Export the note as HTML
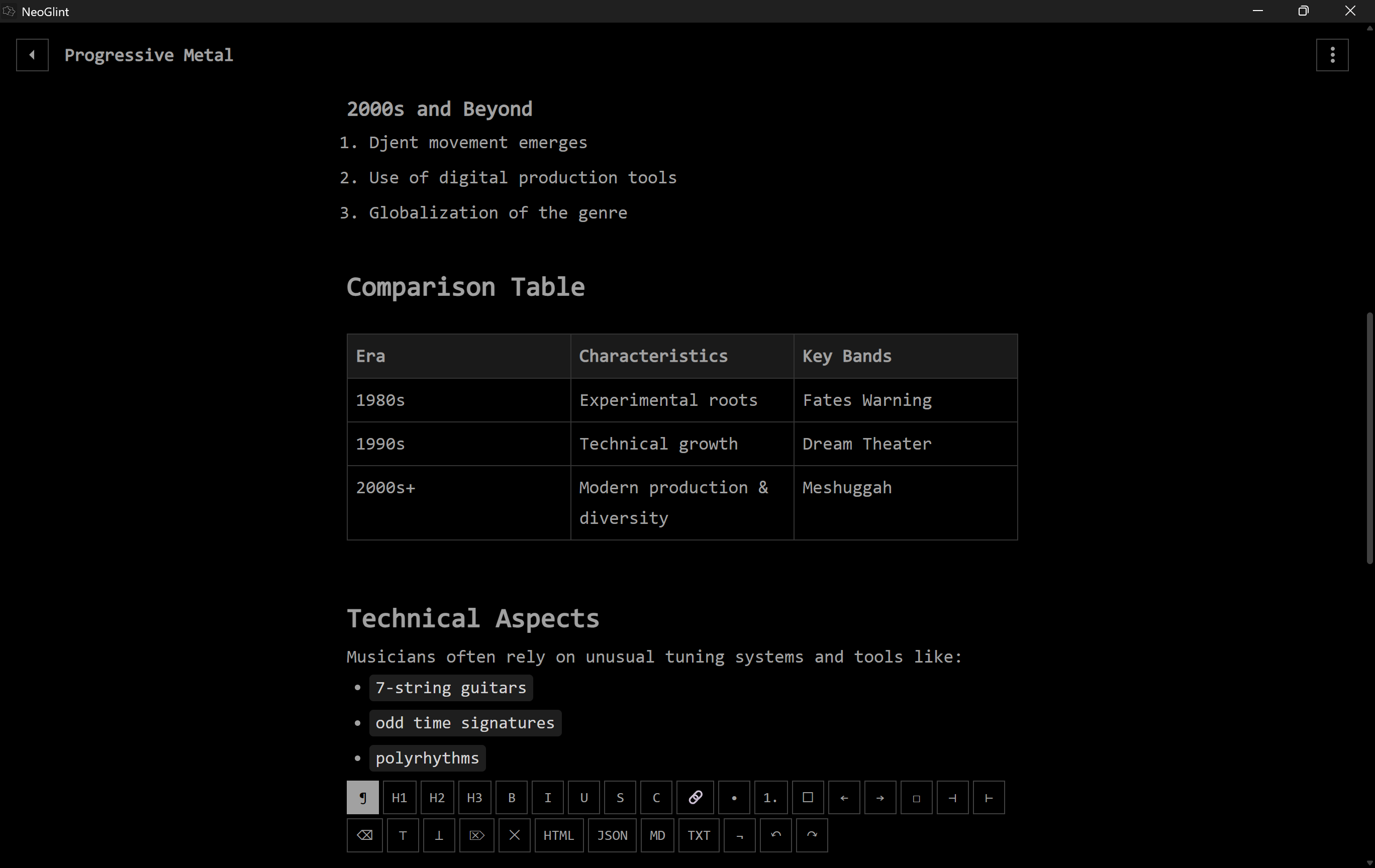Viewport: 1375px width, 868px height. click(x=558, y=835)
